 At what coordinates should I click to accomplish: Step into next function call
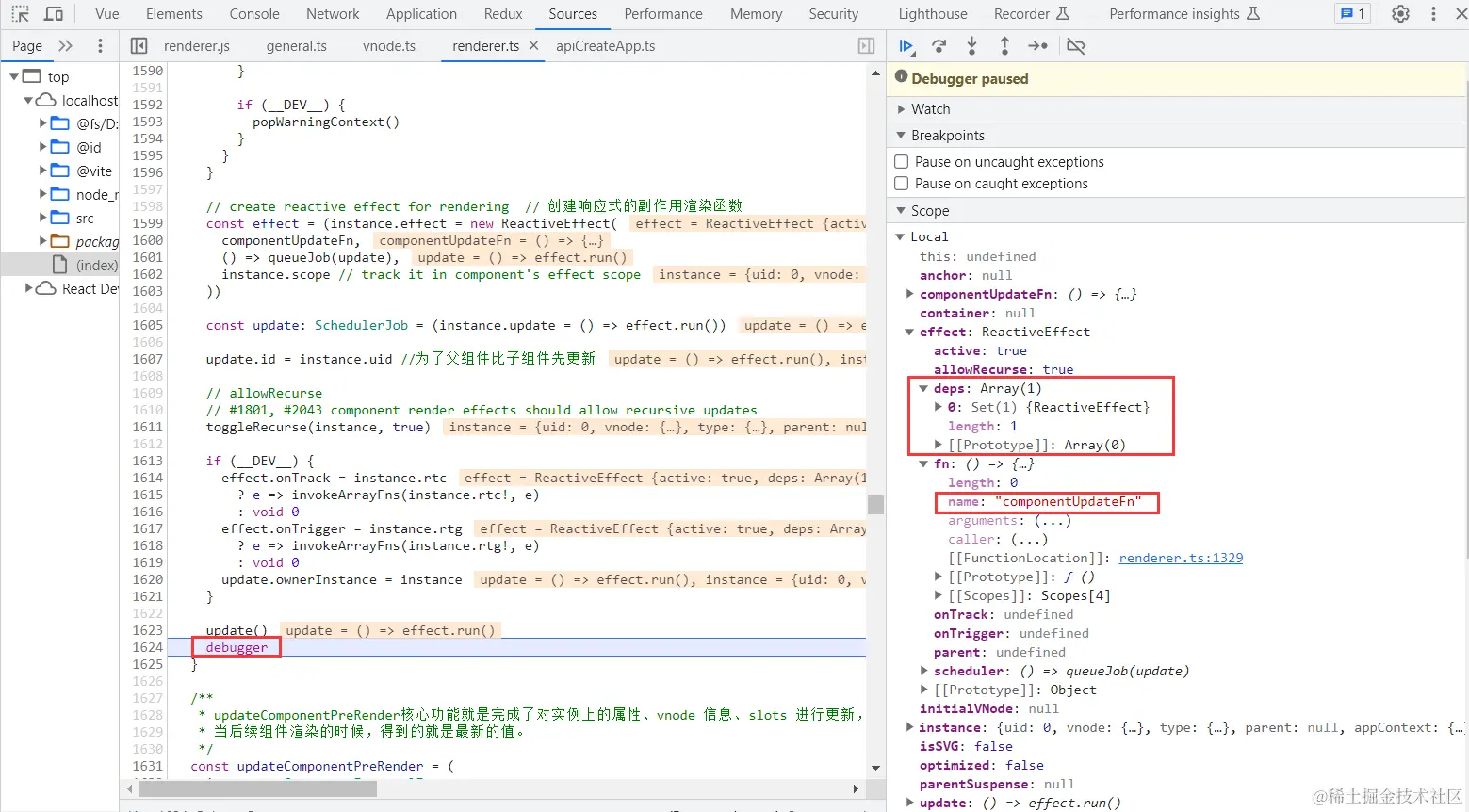[x=971, y=46]
